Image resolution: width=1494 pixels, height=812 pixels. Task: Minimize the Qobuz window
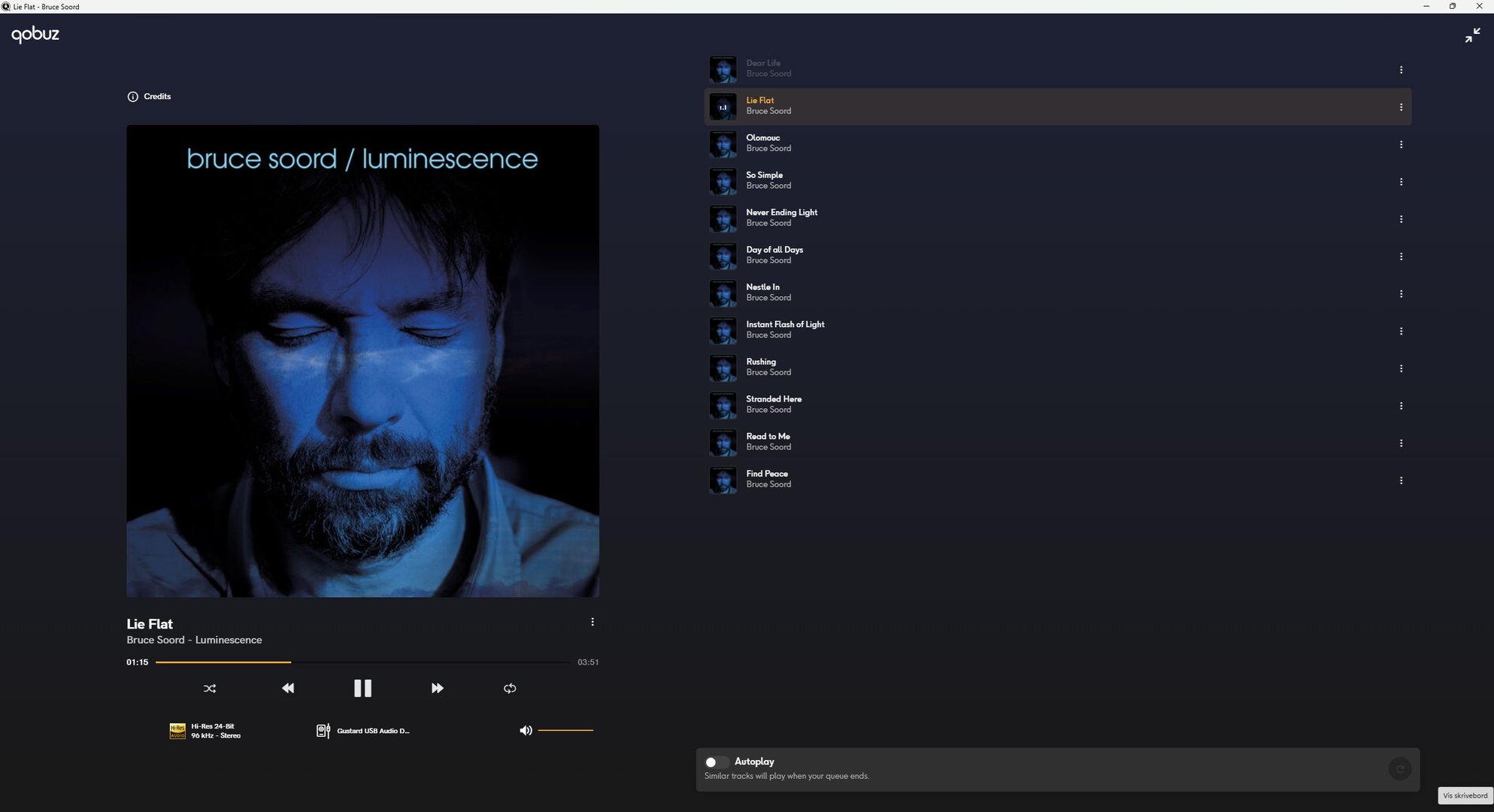(x=1426, y=6)
